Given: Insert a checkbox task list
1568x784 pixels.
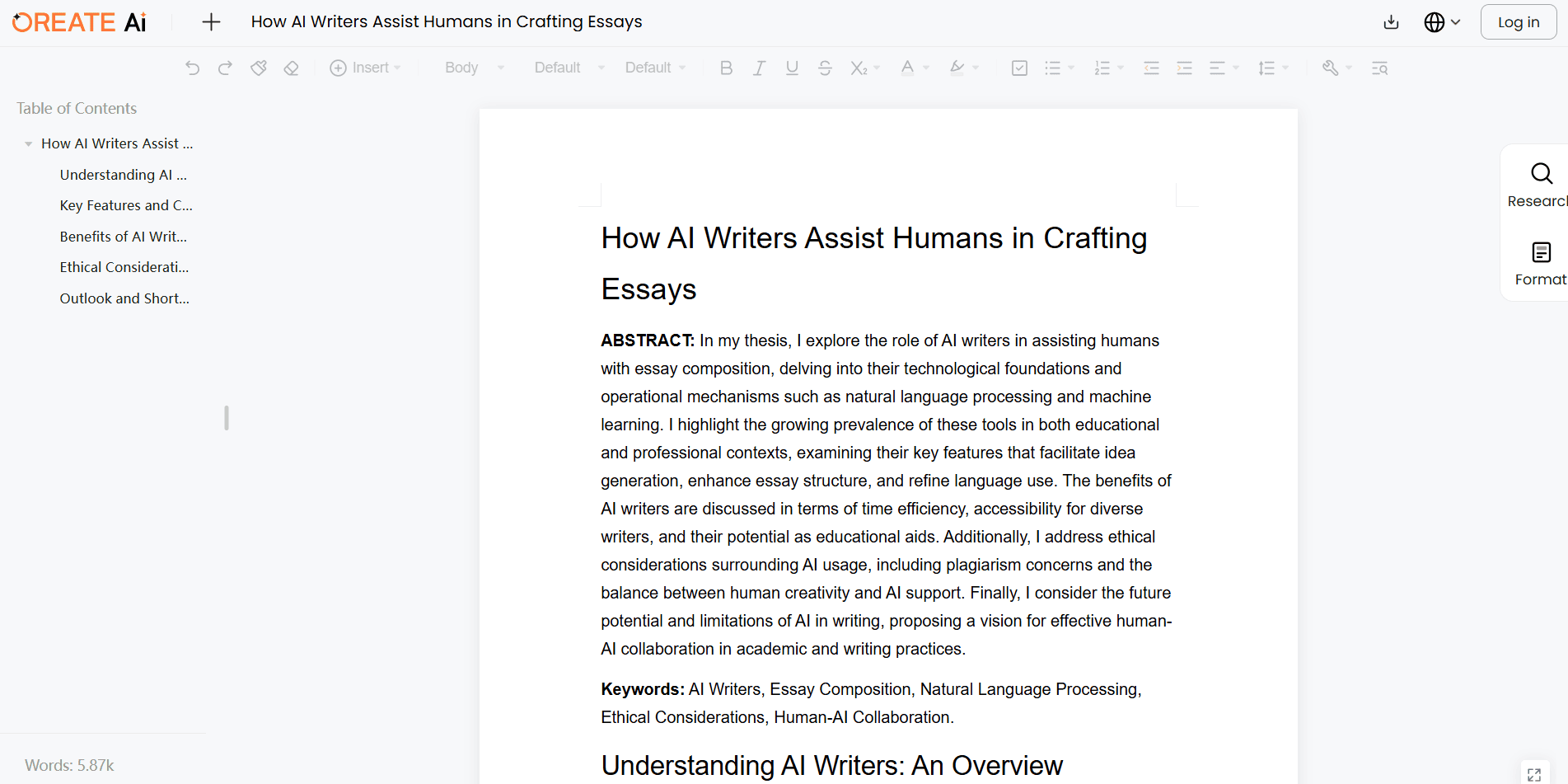Looking at the screenshot, I should pyautogui.click(x=1018, y=68).
